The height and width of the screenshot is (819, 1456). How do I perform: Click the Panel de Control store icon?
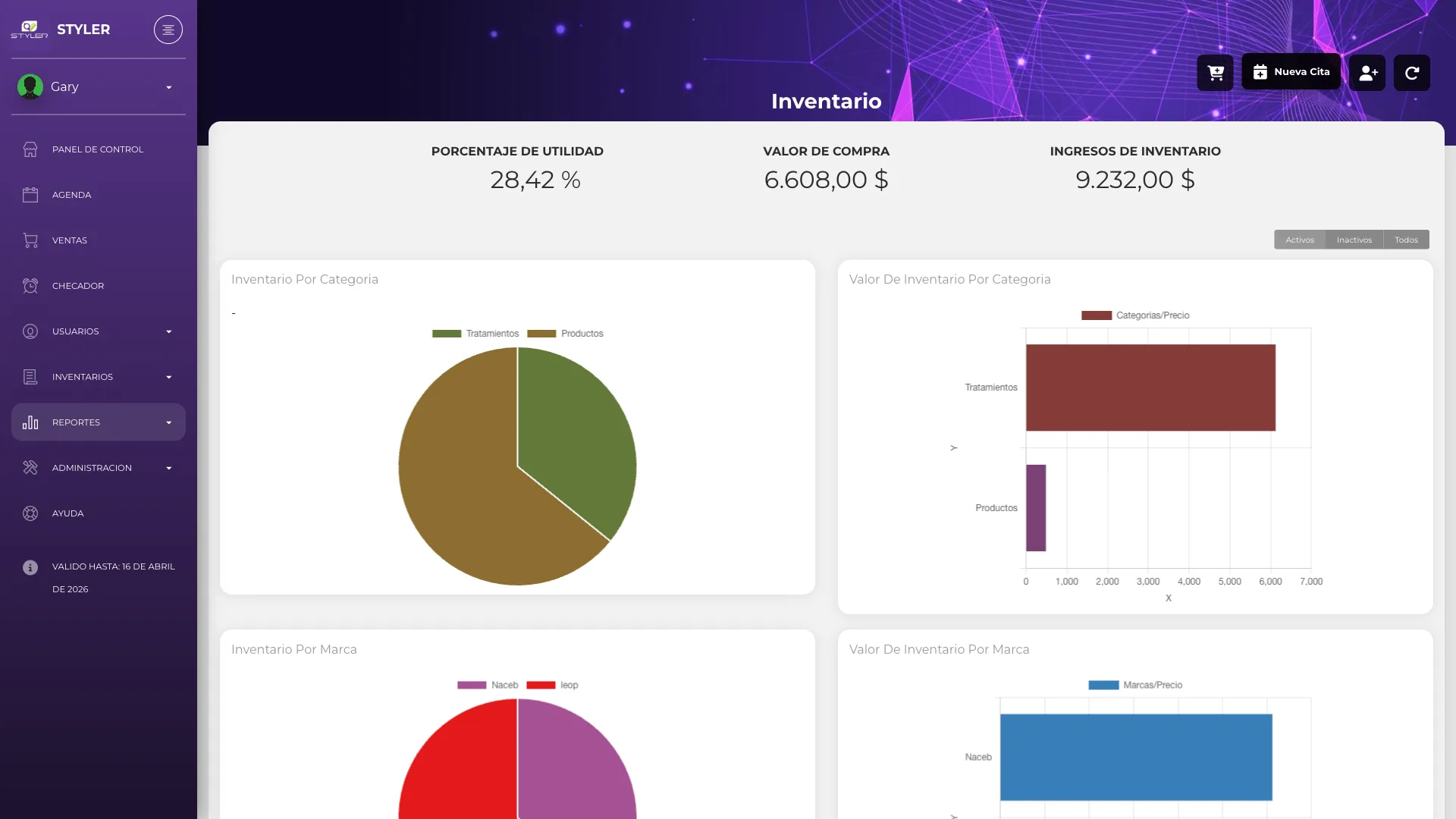pyautogui.click(x=30, y=149)
